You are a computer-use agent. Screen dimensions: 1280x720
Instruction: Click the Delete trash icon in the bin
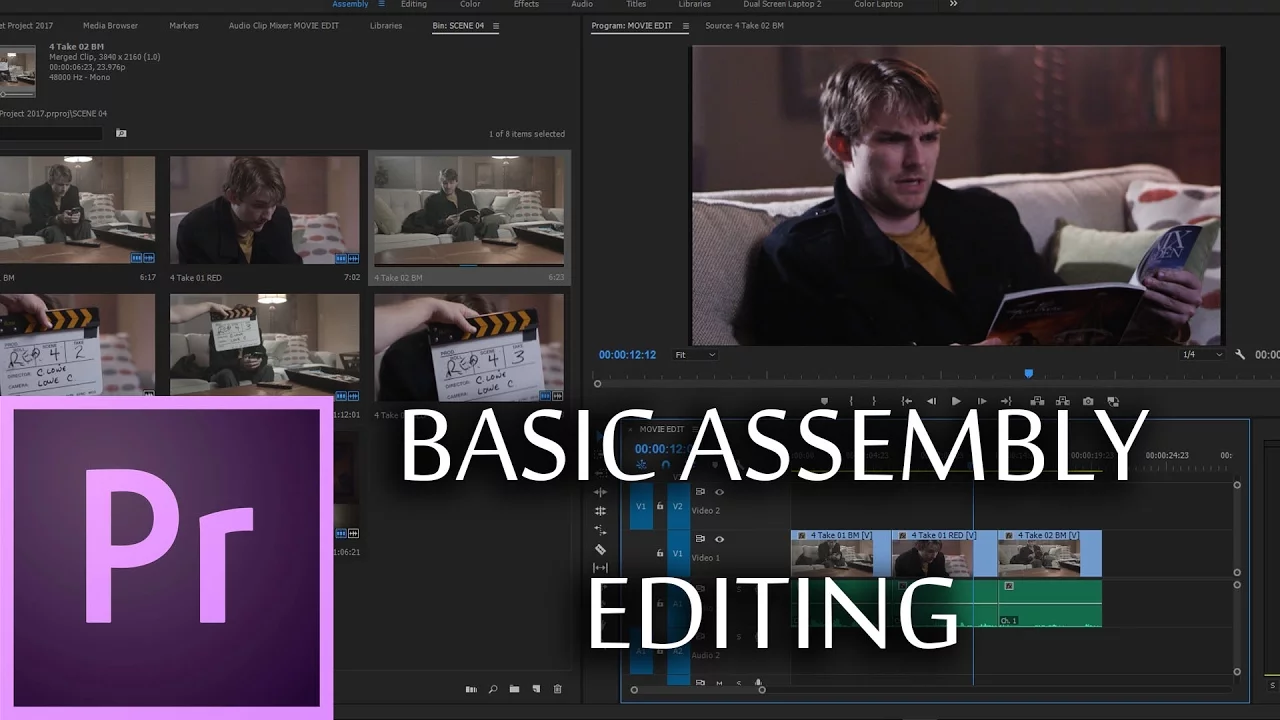[558, 689]
